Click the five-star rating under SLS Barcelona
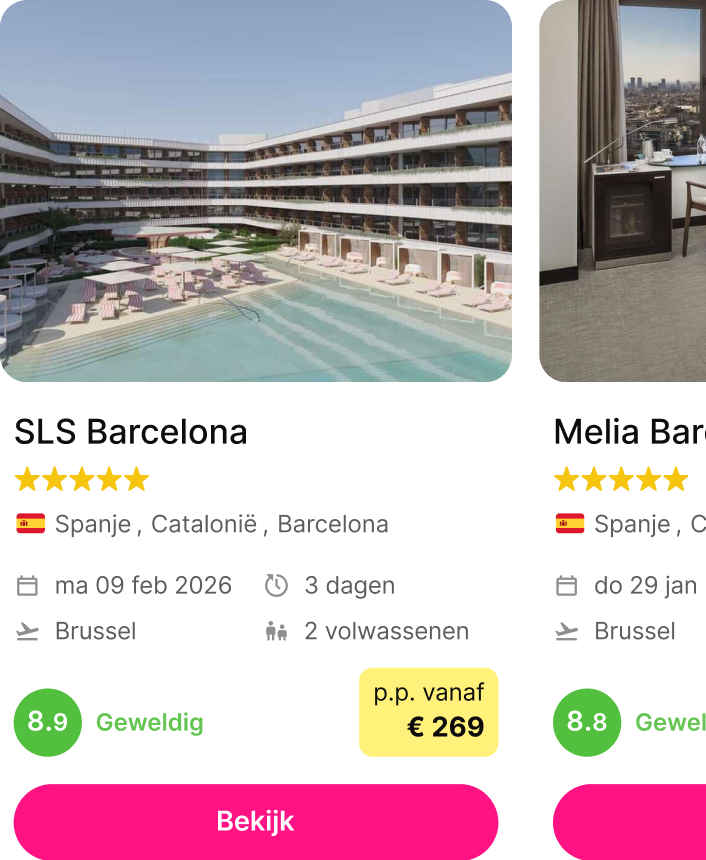The image size is (706, 860). [x=82, y=480]
